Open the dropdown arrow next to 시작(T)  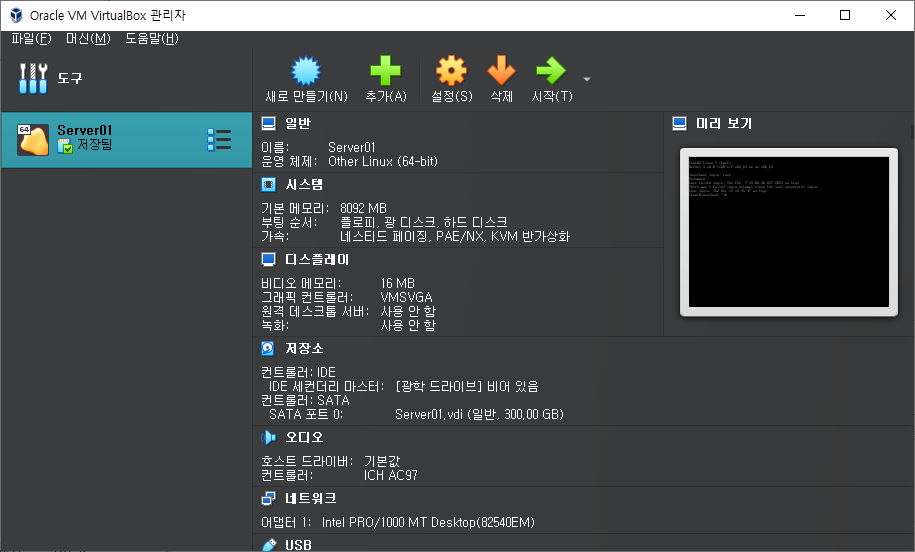(x=587, y=79)
